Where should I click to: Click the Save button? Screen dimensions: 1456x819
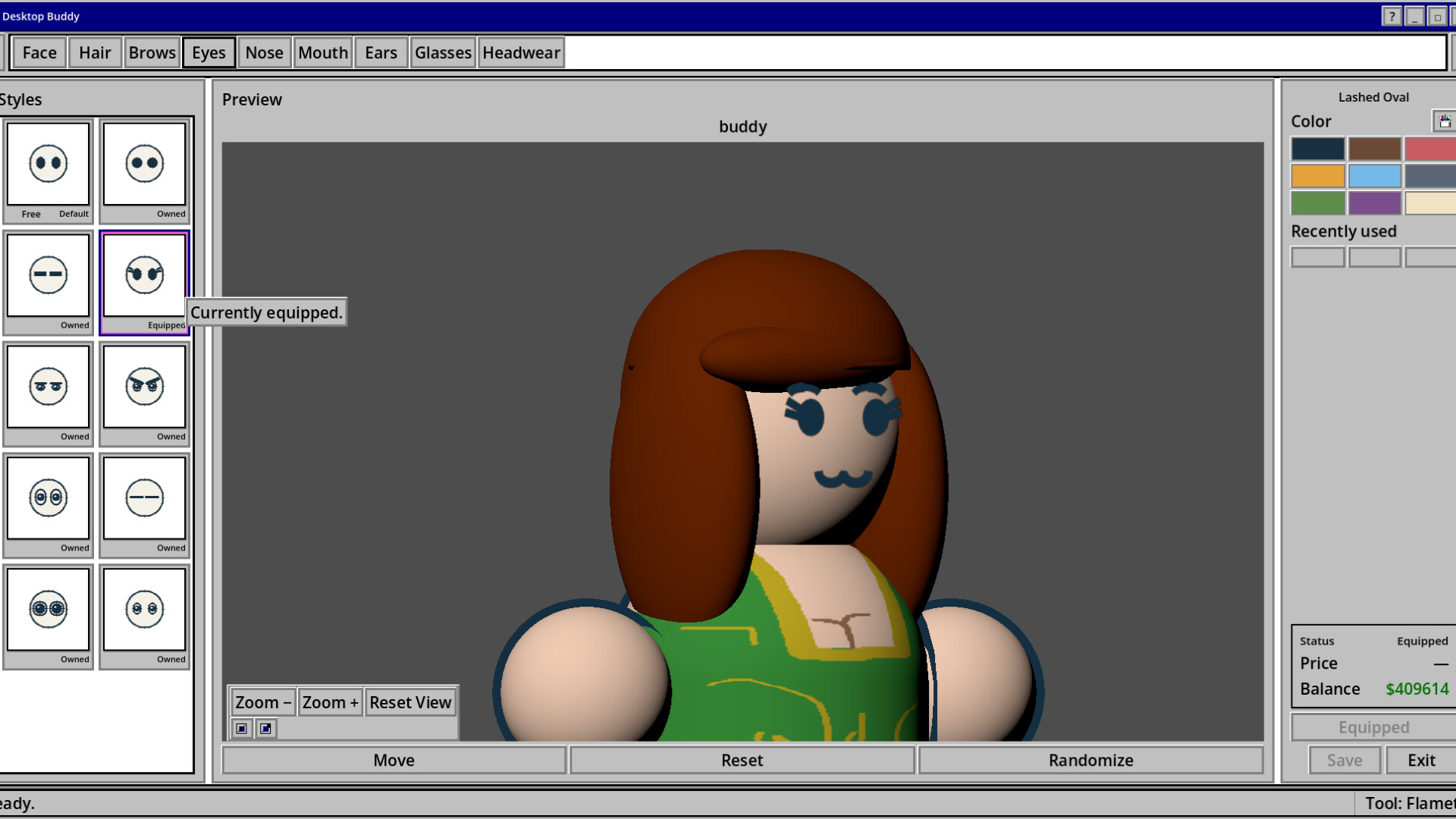click(x=1345, y=760)
